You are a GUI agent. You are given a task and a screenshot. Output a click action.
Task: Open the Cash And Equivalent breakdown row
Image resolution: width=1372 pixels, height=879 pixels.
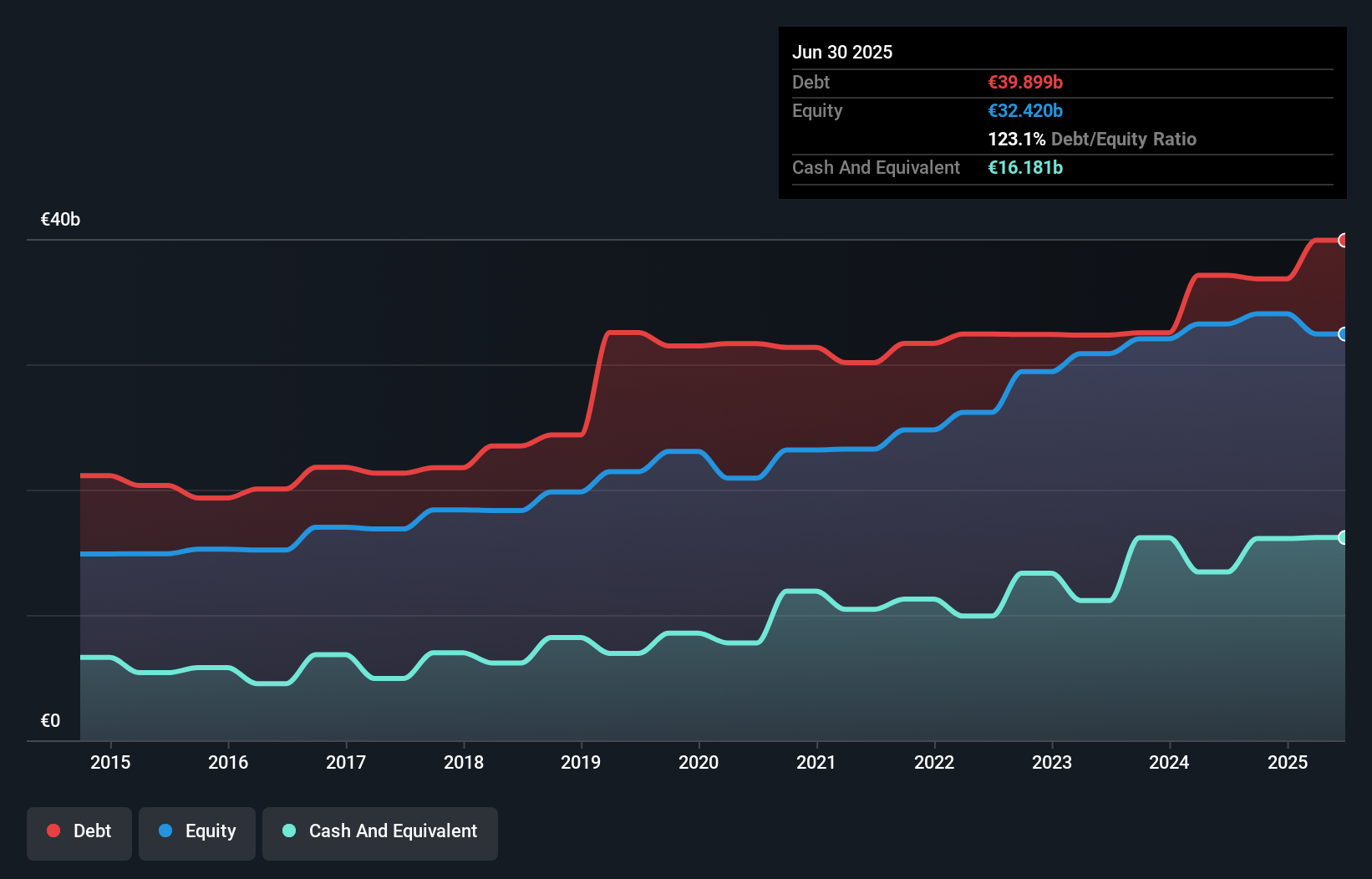pyautogui.click(x=875, y=167)
